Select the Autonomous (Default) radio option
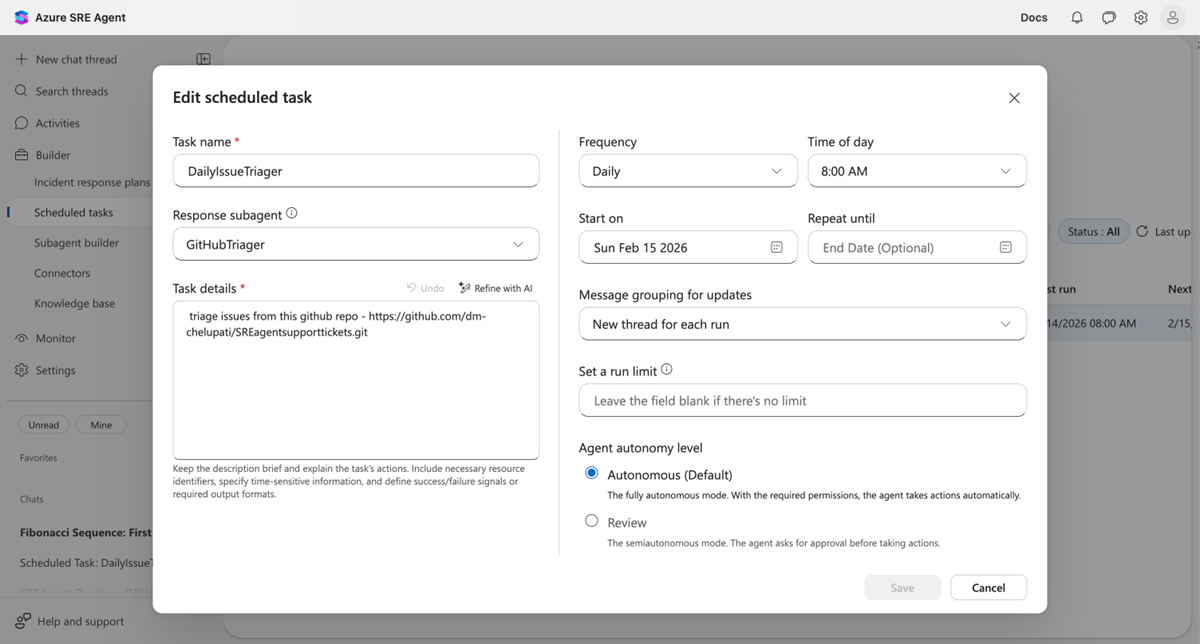The width and height of the screenshot is (1200, 644). pyautogui.click(x=592, y=474)
